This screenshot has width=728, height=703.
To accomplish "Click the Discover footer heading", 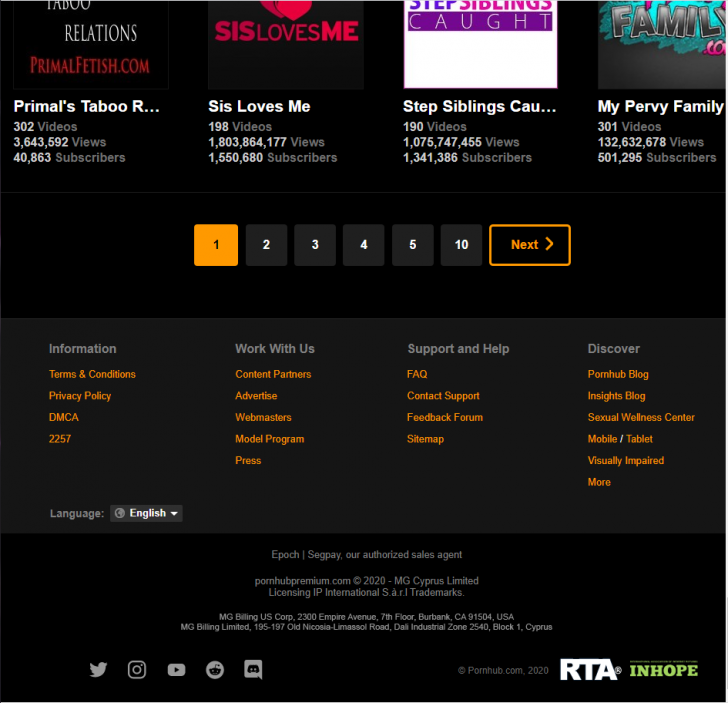I will click(x=613, y=349).
